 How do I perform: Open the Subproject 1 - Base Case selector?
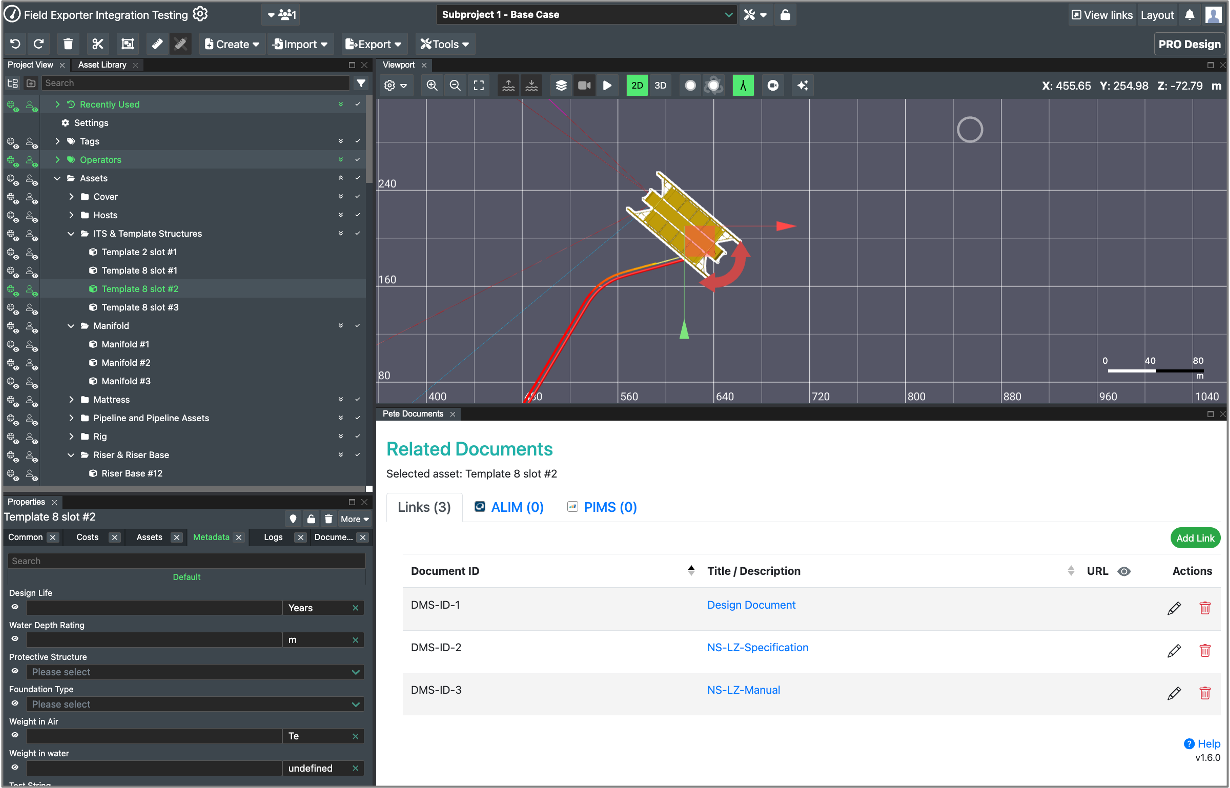pyautogui.click(x=587, y=15)
